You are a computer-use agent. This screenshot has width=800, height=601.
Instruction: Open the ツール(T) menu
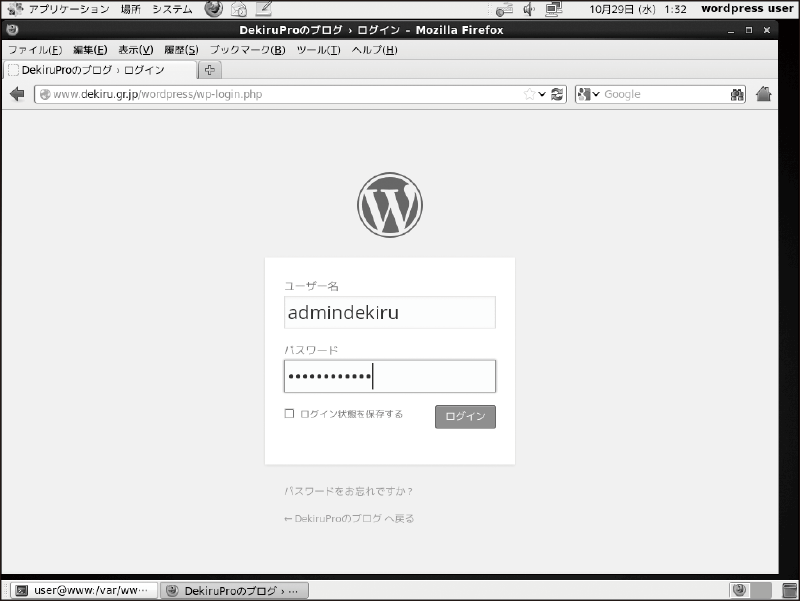318,50
